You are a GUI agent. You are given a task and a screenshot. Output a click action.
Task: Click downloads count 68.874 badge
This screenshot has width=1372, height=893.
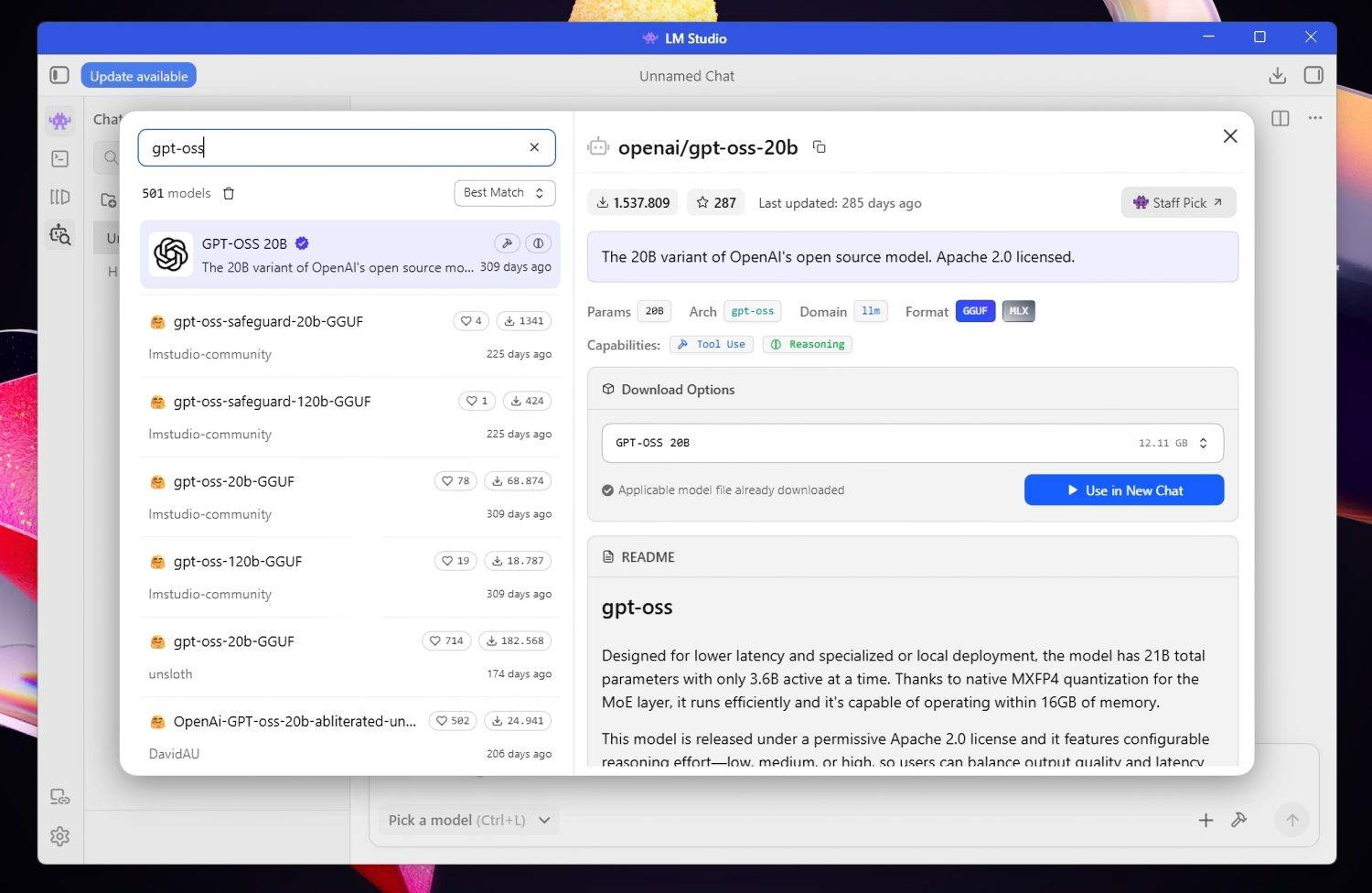(x=517, y=480)
